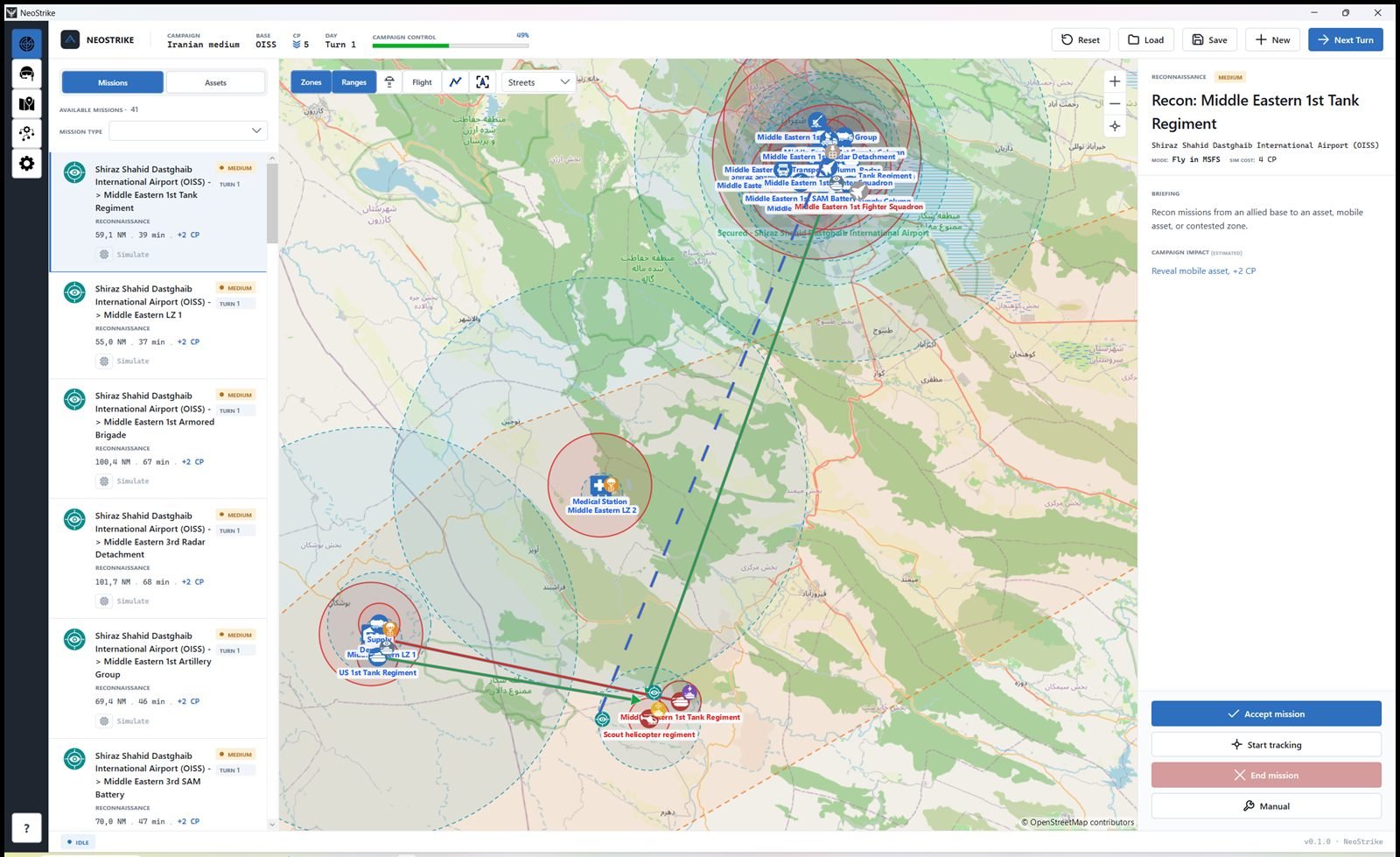This screenshot has width=1400, height=857.
Task: Click the End mission button
Action: pyautogui.click(x=1266, y=775)
